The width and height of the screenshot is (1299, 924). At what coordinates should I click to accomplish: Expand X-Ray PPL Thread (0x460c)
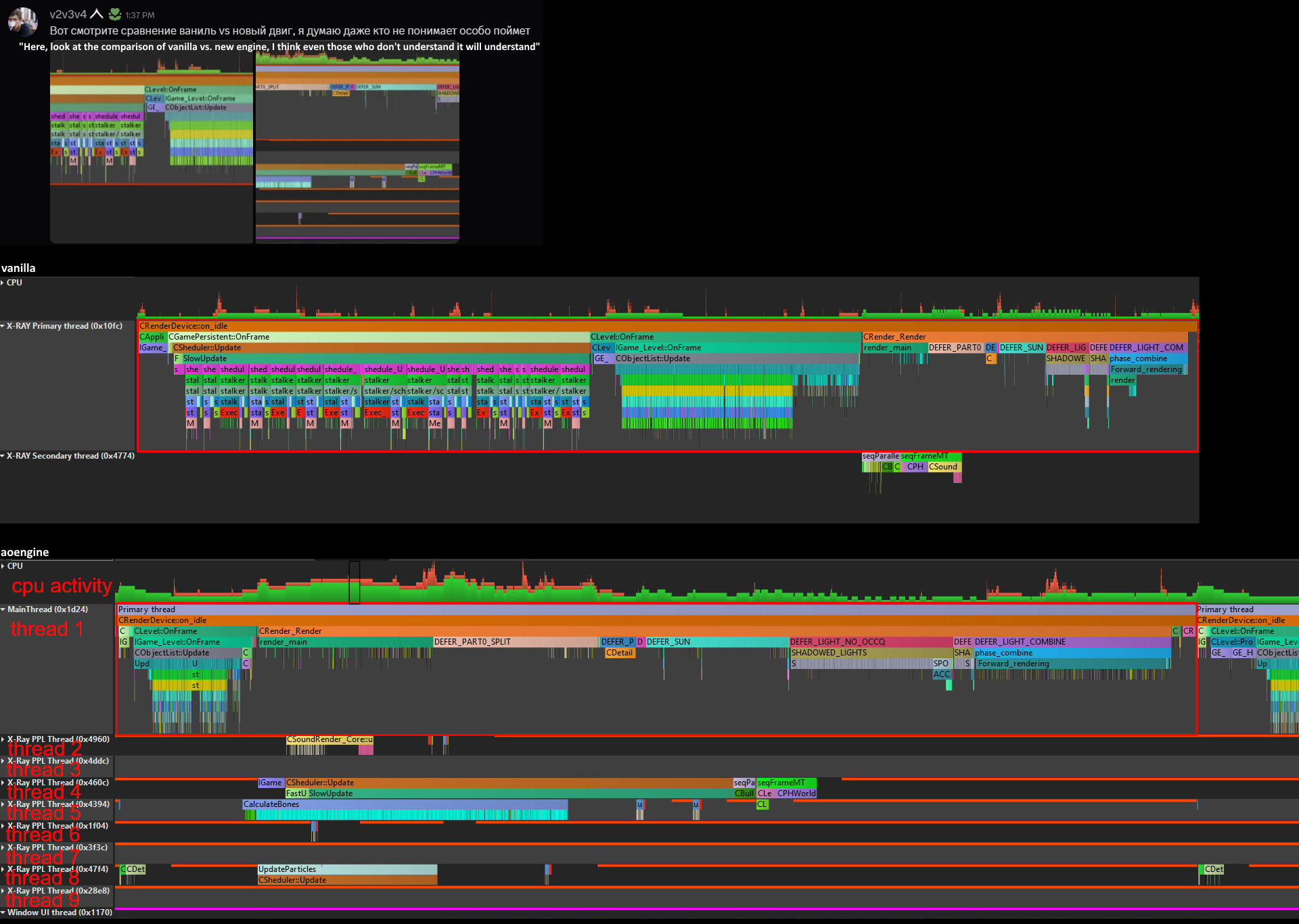pyautogui.click(x=3, y=783)
